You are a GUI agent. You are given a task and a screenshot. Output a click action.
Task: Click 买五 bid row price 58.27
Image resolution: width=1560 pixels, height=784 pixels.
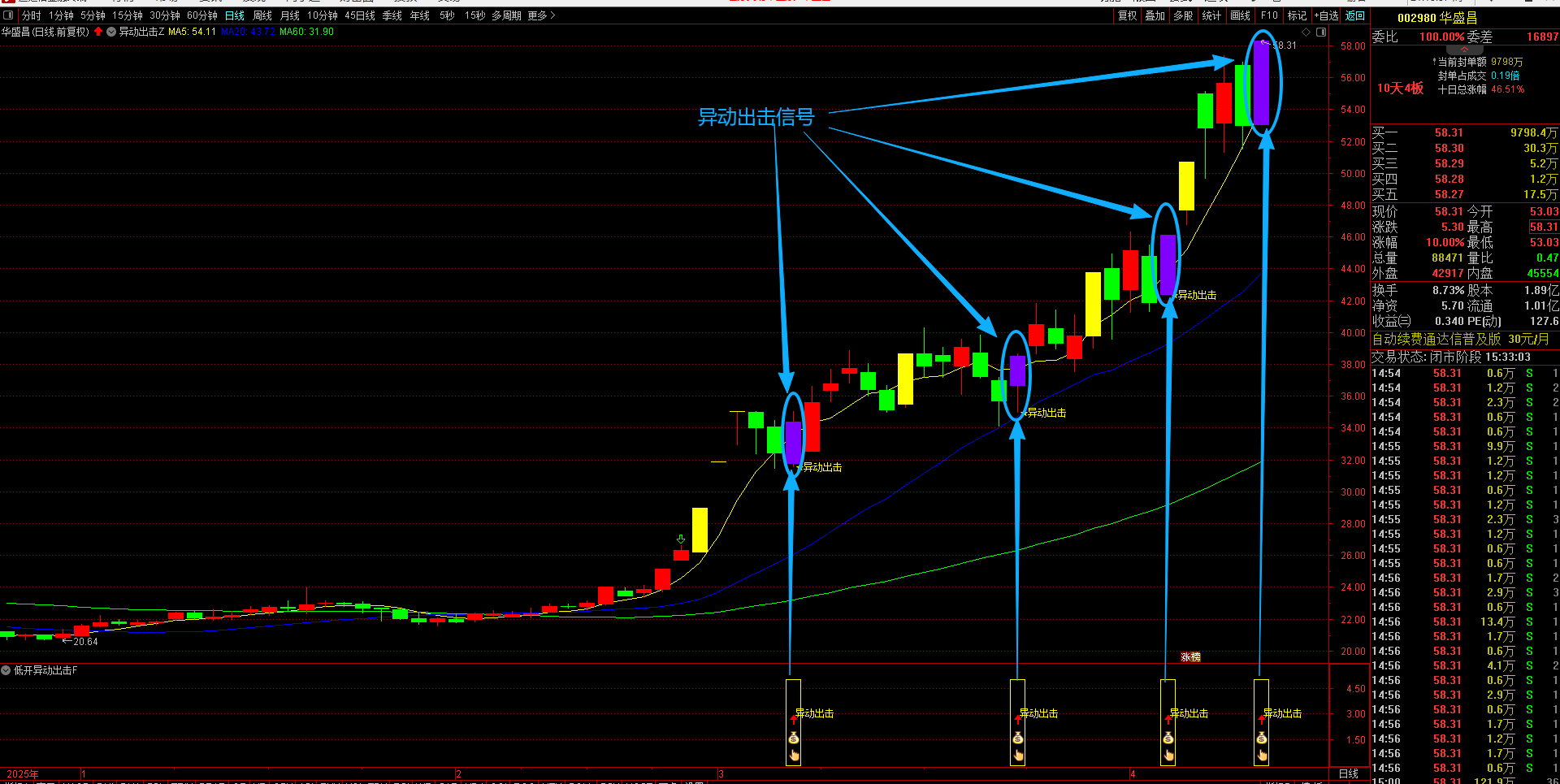click(1449, 194)
